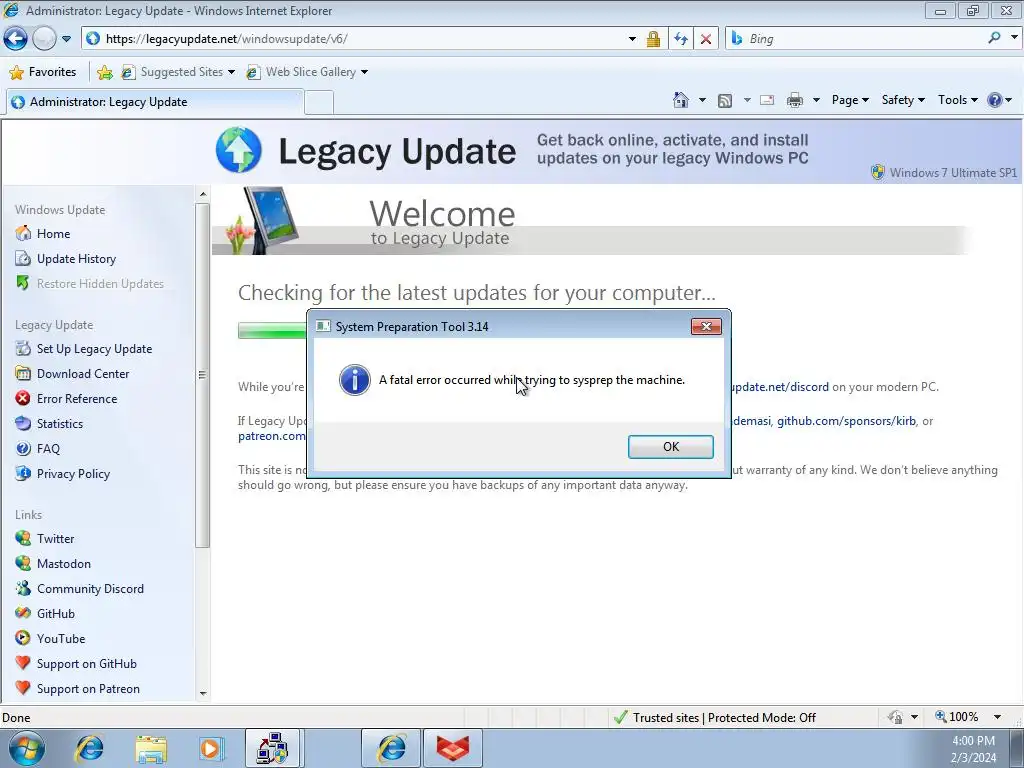This screenshot has width=1024, height=768.
Task: Click the Trusted sites status indicator
Action: (714, 718)
